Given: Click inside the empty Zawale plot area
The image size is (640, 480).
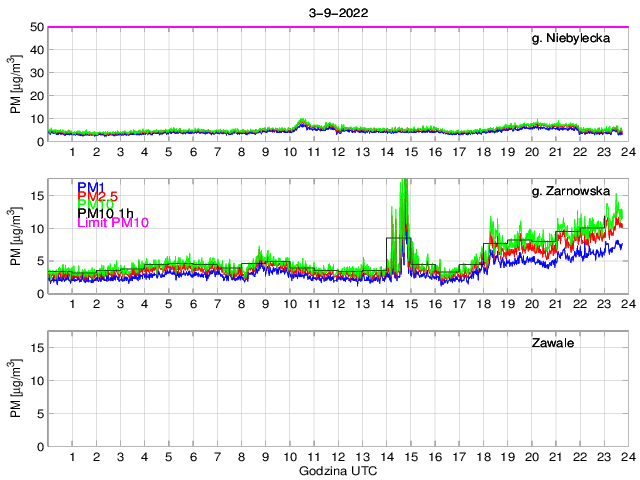Looking at the screenshot, I should click(300, 400).
